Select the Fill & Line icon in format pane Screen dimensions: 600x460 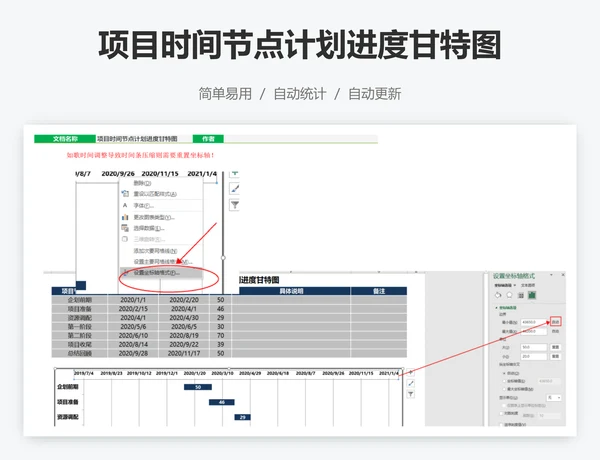pos(498,295)
